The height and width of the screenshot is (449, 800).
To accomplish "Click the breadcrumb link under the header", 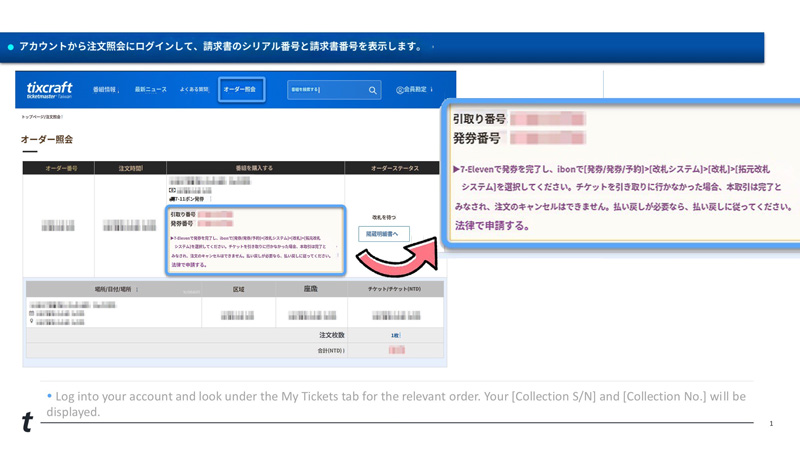I will (x=41, y=117).
